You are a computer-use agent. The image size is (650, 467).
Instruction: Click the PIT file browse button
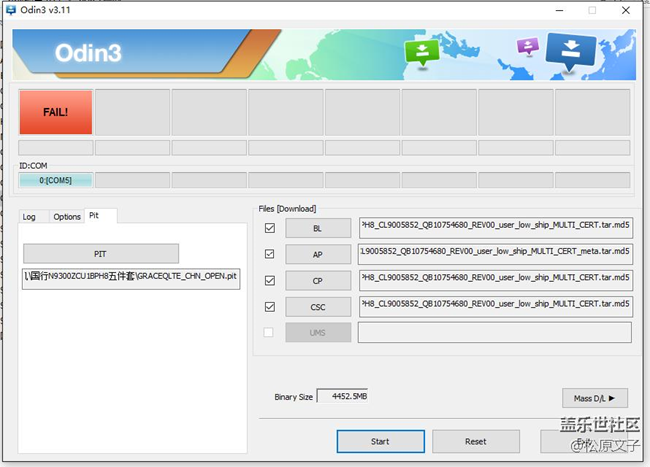coord(100,254)
